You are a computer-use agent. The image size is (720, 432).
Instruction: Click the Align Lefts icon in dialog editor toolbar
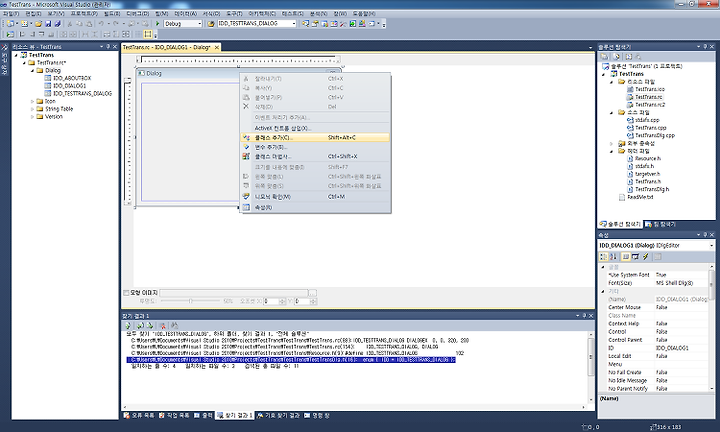click(x=22, y=34)
